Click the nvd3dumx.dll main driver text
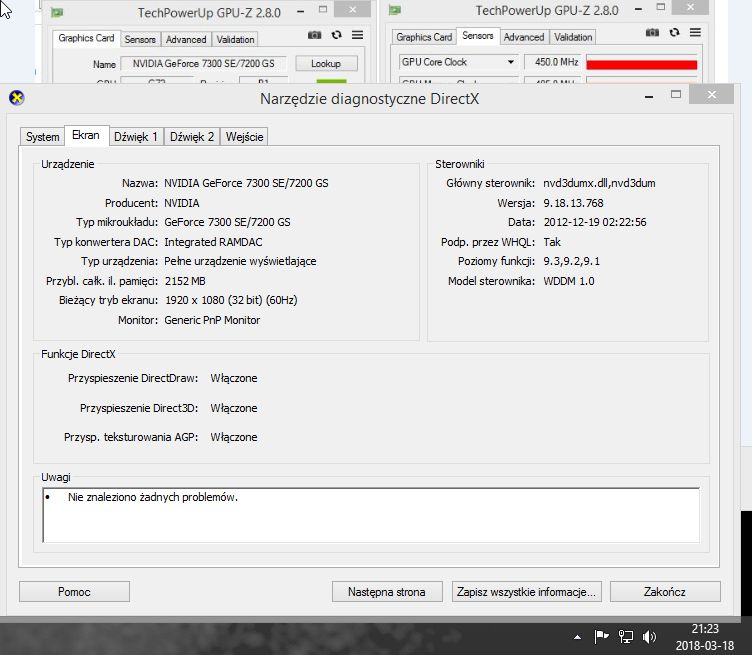Viewport: 752px width, 655px height. point(599,183)
